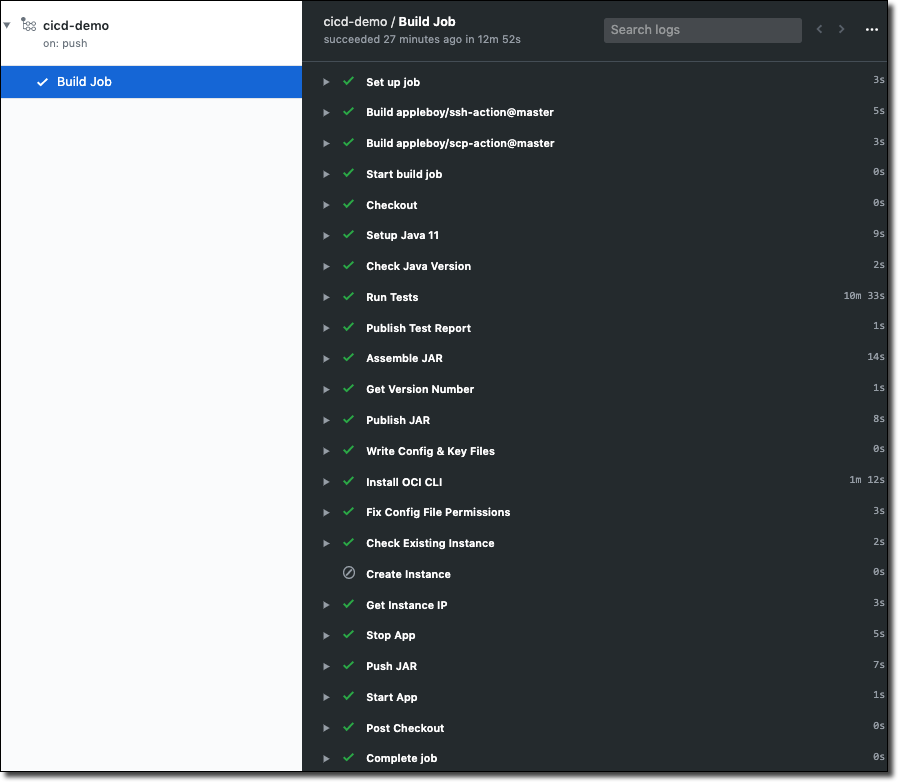Click the green checkmark beside Run Tests
This screenshot has width=898, height=782.
click(349, 296)
